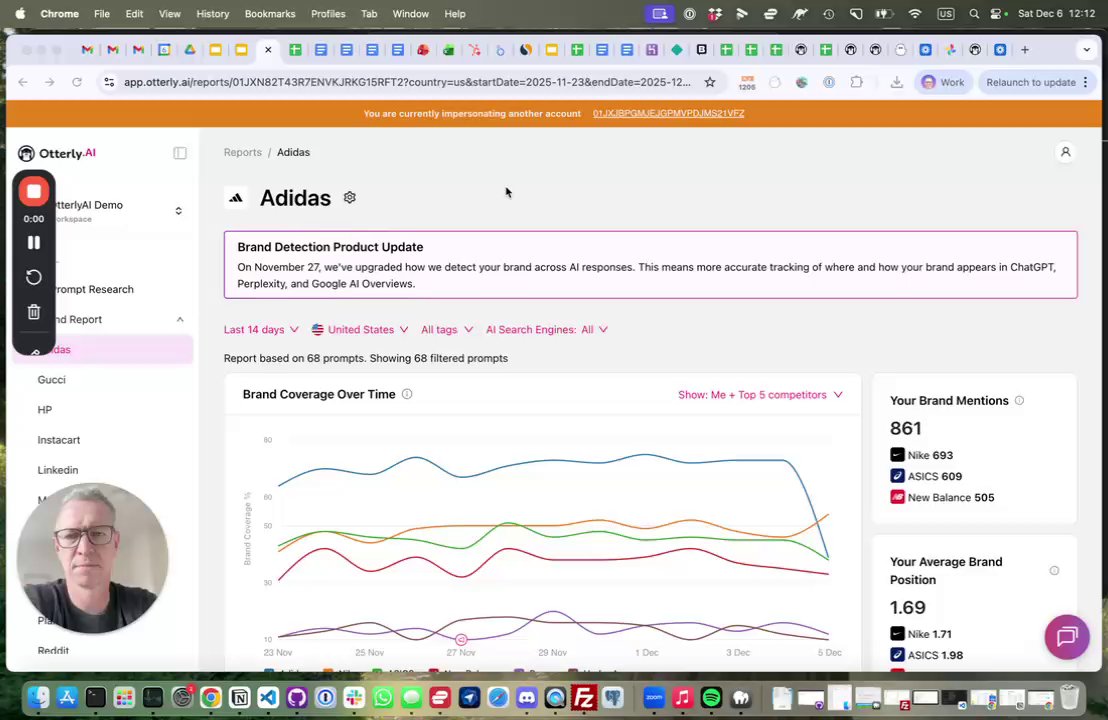Screen dimensions: 1108x720
Task: Open Chrome downloads icon
Action: point(896,82)
